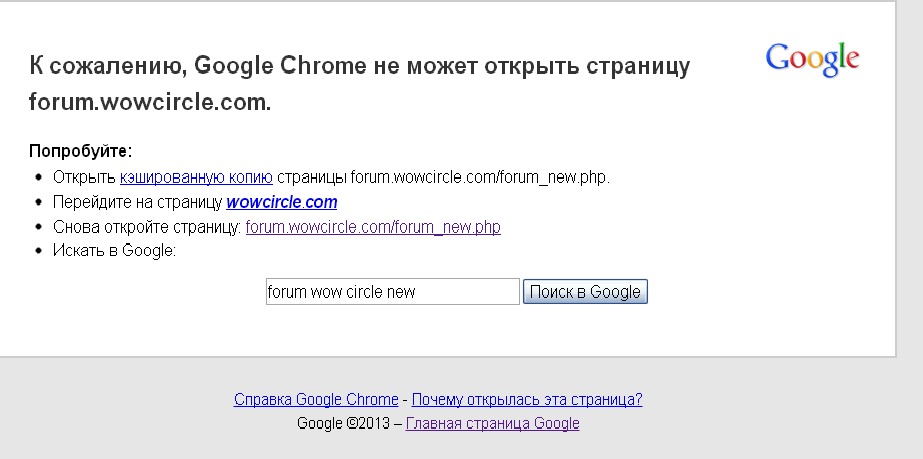Open the кэшированную копию link
923x459 pixels.
click(x=196, y=177)
